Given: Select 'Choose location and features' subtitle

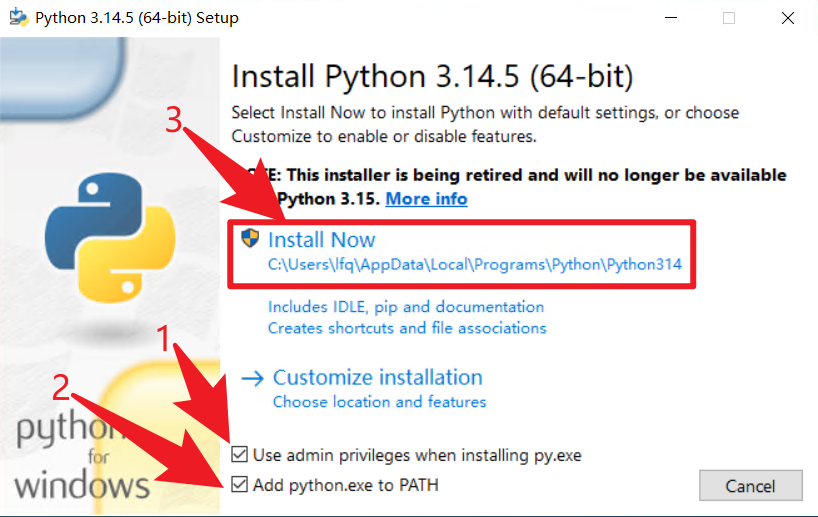Looking at the screenshot, I should (x=379, y=402).
